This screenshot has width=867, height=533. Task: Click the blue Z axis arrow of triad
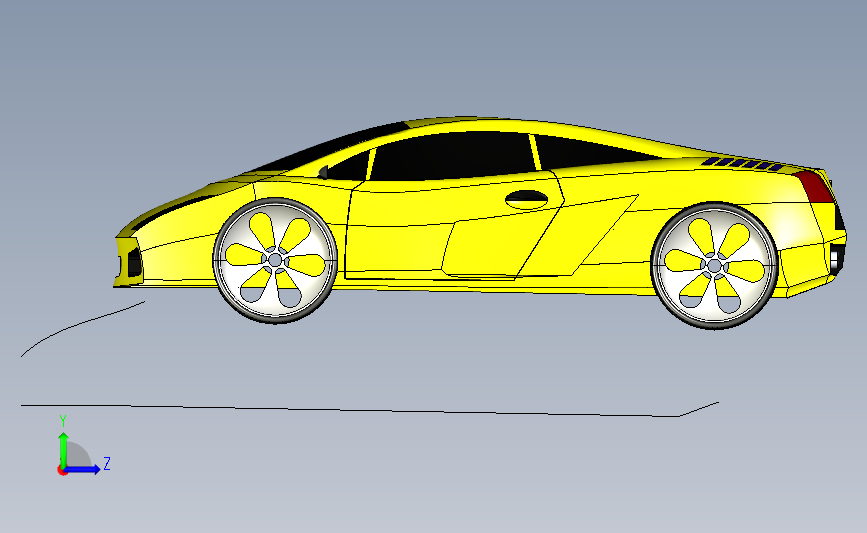[x=83, y=469]
